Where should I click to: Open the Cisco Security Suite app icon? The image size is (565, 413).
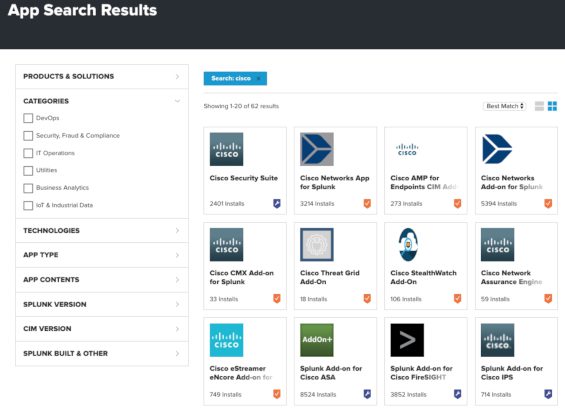[x=226, y=149]
